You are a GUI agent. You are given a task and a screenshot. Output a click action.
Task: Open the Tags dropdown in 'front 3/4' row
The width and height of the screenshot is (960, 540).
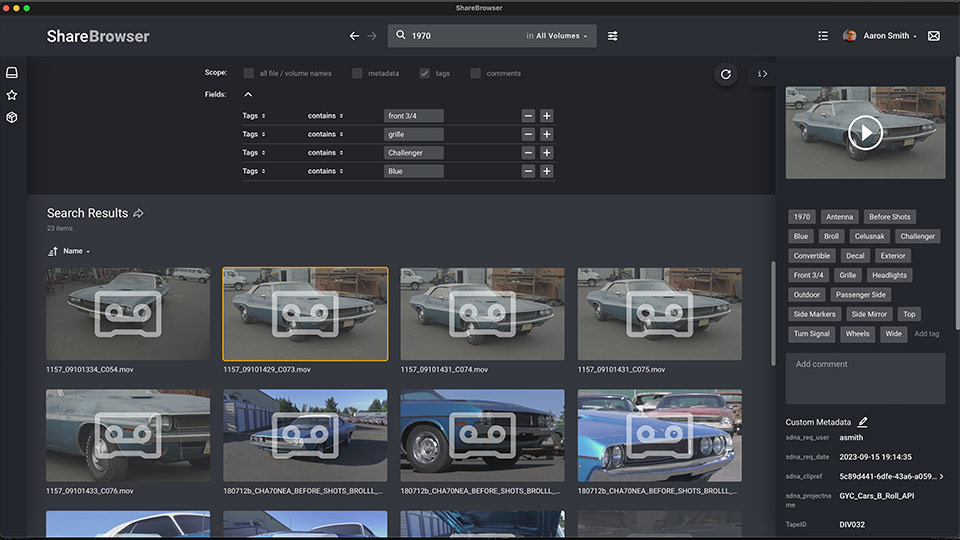pyautogui.click(x=253, y=116)
